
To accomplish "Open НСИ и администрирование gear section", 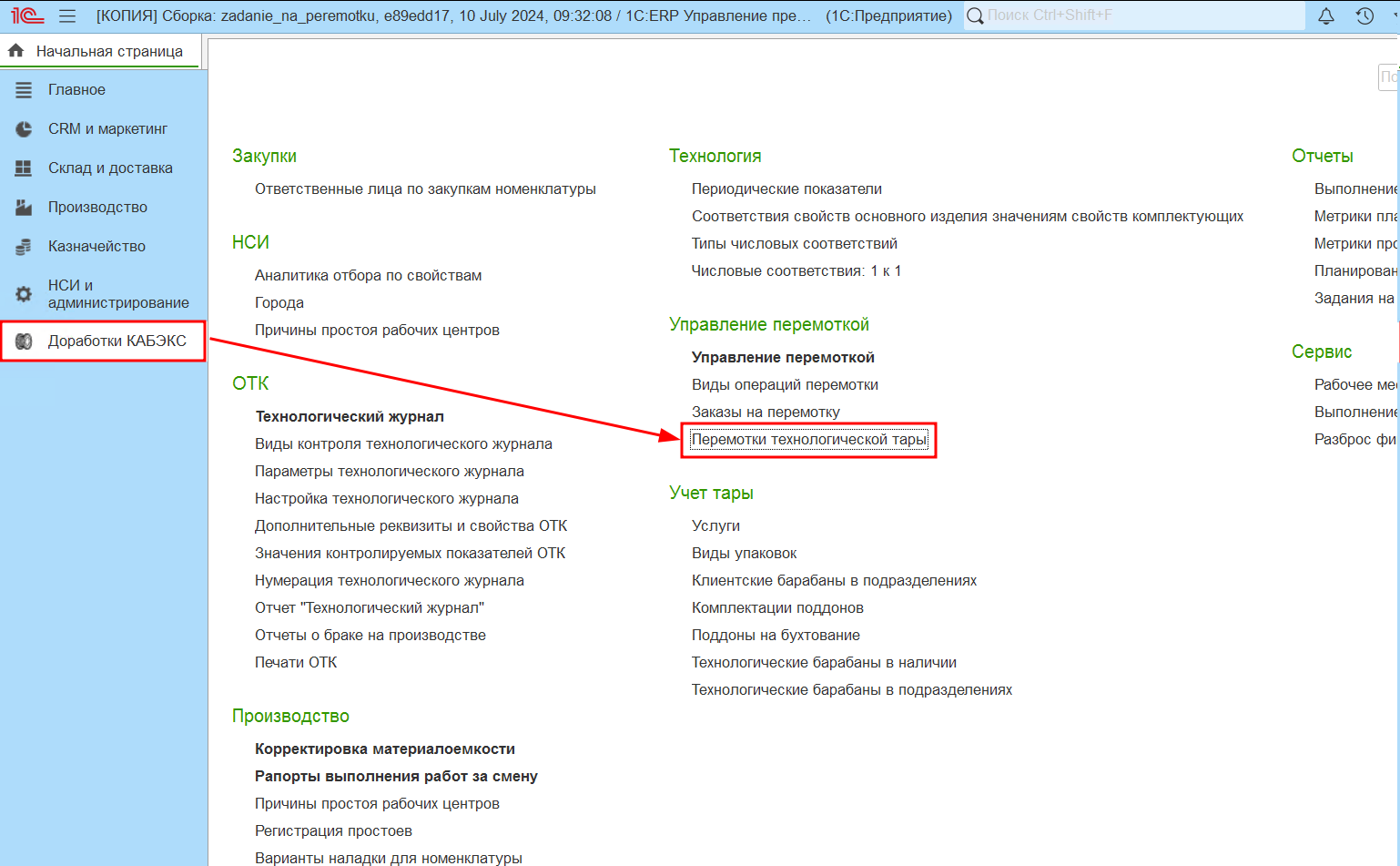I will point(24,294).
